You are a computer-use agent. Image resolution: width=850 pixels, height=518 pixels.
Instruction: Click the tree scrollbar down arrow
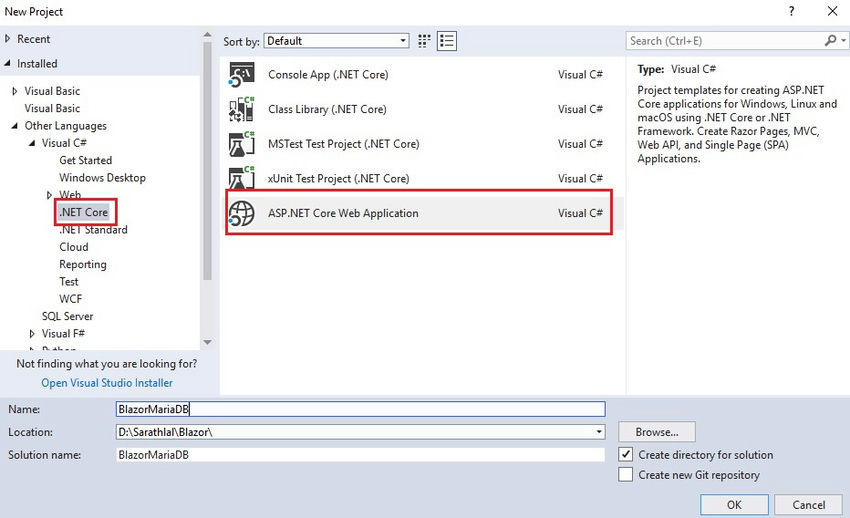pos(207,342)
